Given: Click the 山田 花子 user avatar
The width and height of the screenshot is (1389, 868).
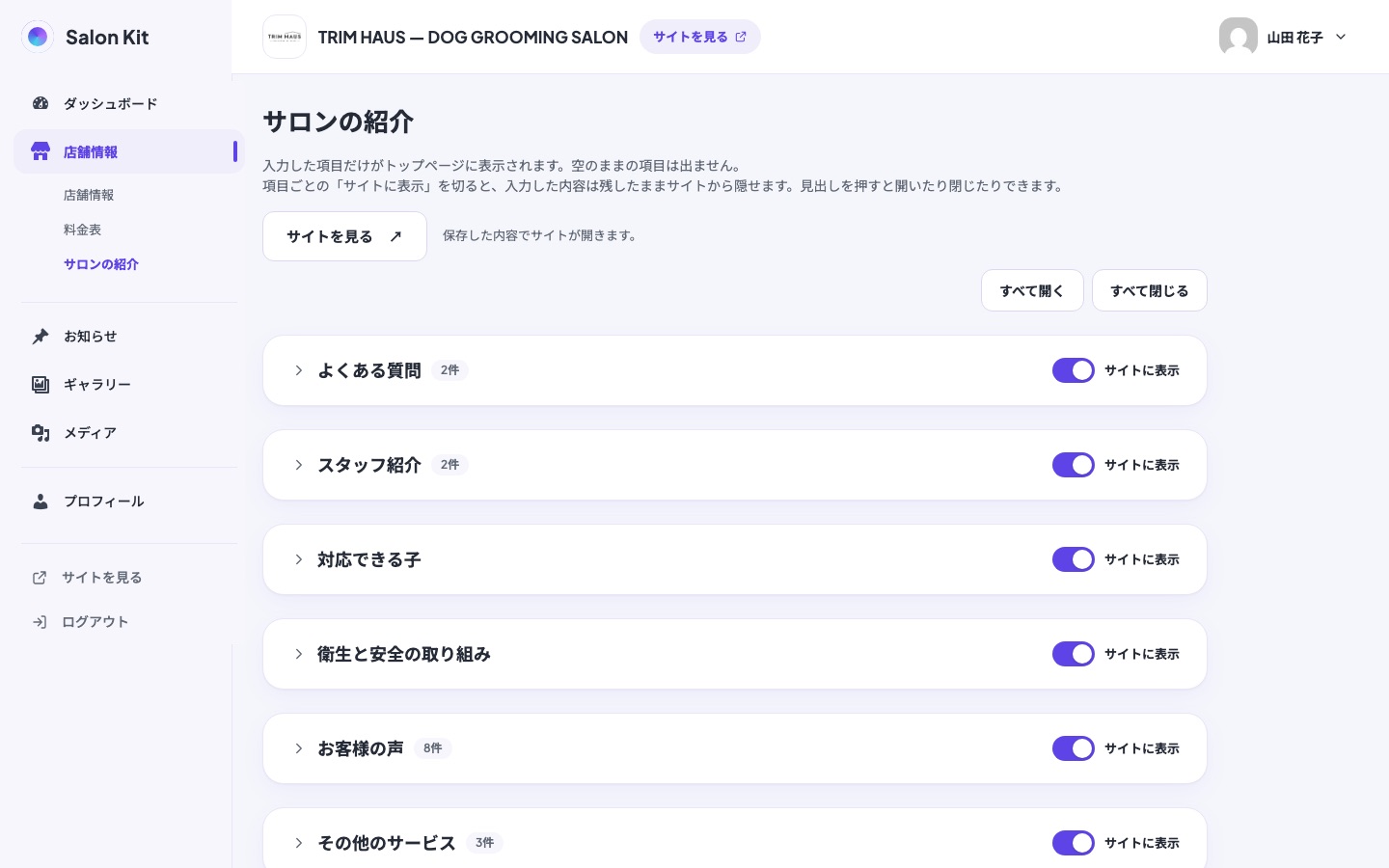Looking at the screenshot, I should (x=1239, y=37).
